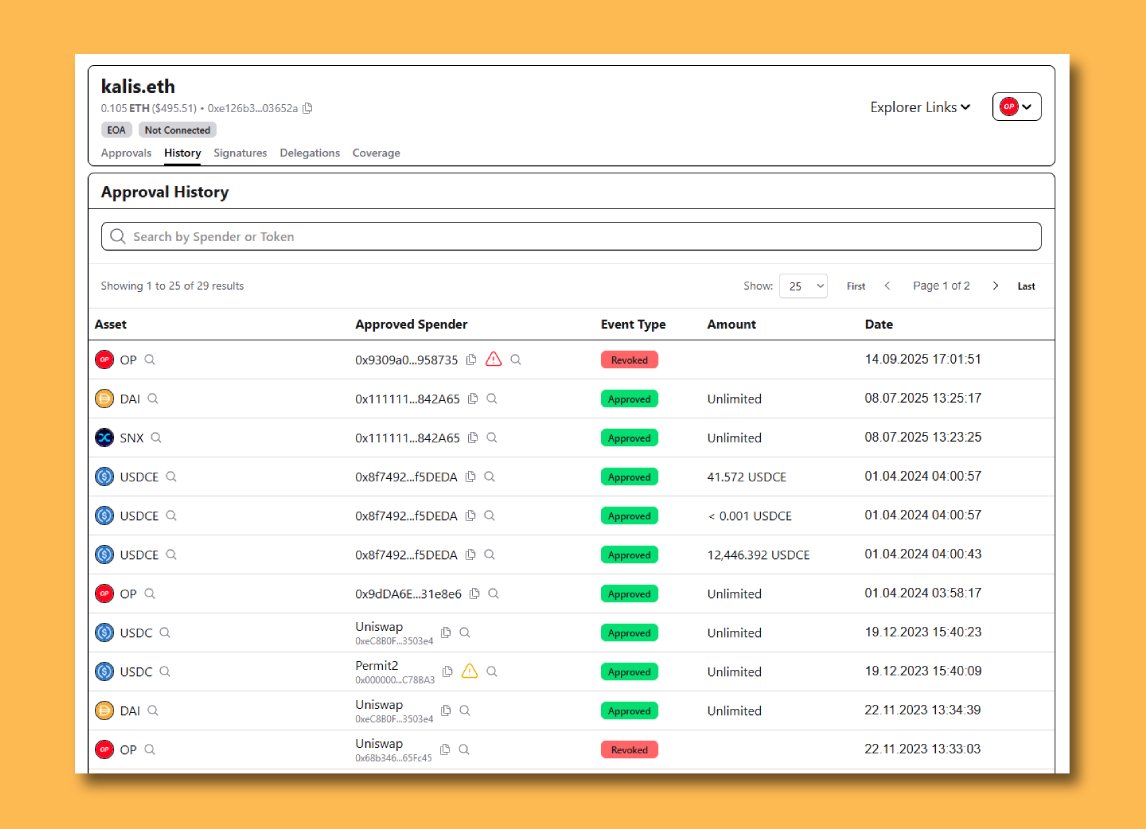
Task: Switch to the Coverage tab
Action: tap(376, 153)
